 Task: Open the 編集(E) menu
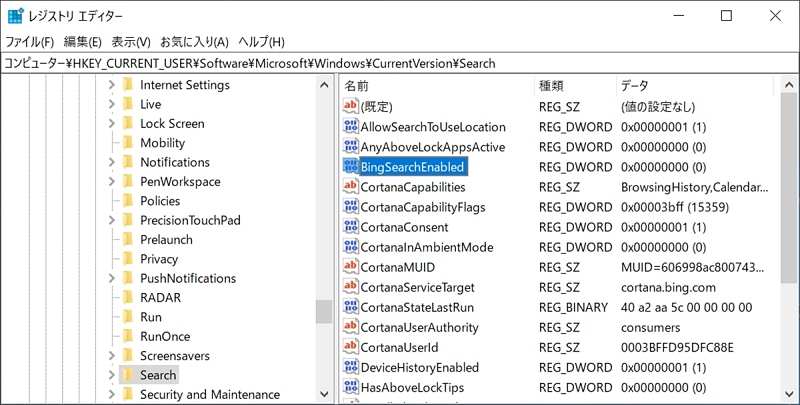click(83, 42)
